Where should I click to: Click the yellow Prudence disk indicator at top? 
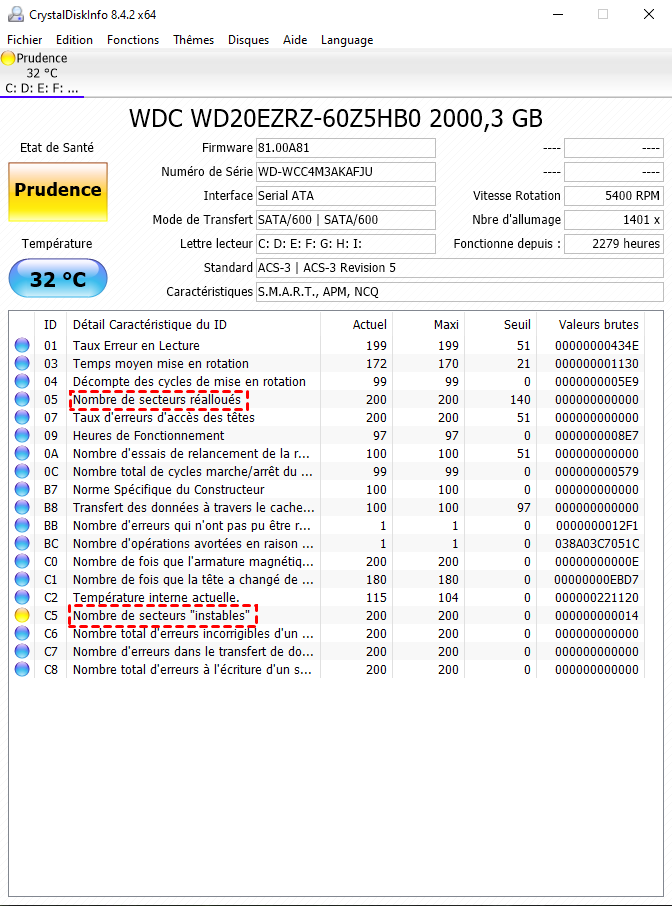(x=9, y=58)
